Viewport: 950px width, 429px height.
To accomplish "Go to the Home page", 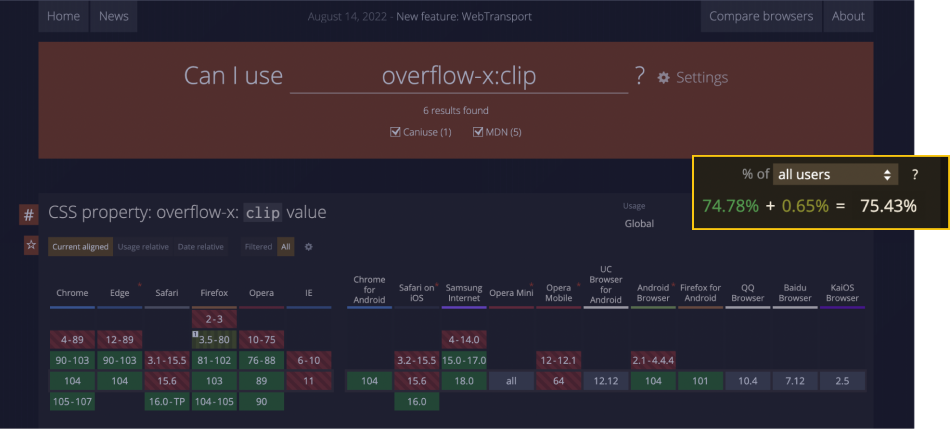I will coord(64,16).
